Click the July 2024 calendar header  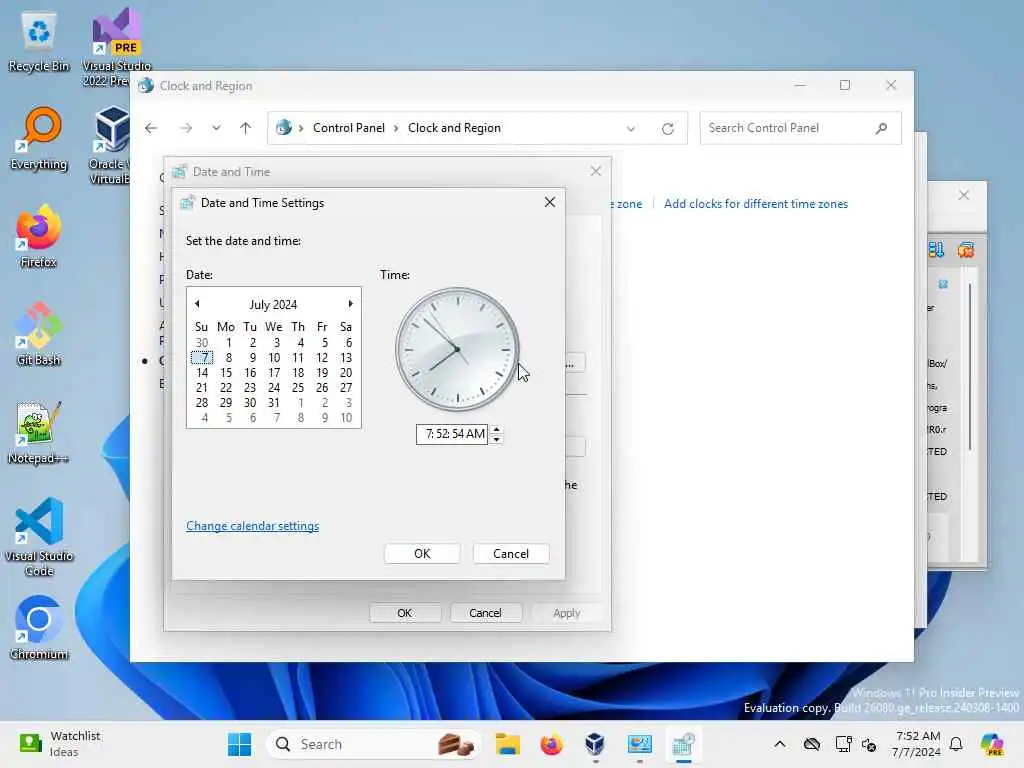pos(273,304)
